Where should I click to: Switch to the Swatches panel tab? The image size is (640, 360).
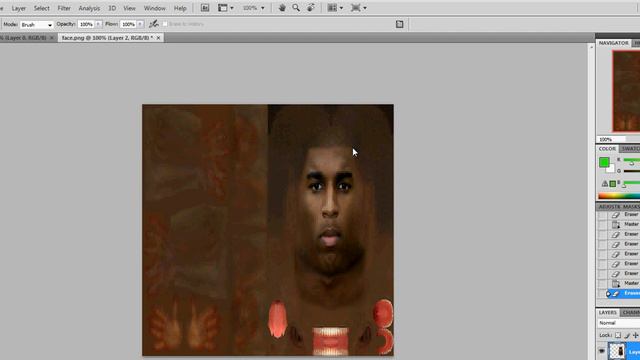pos(630,149)
